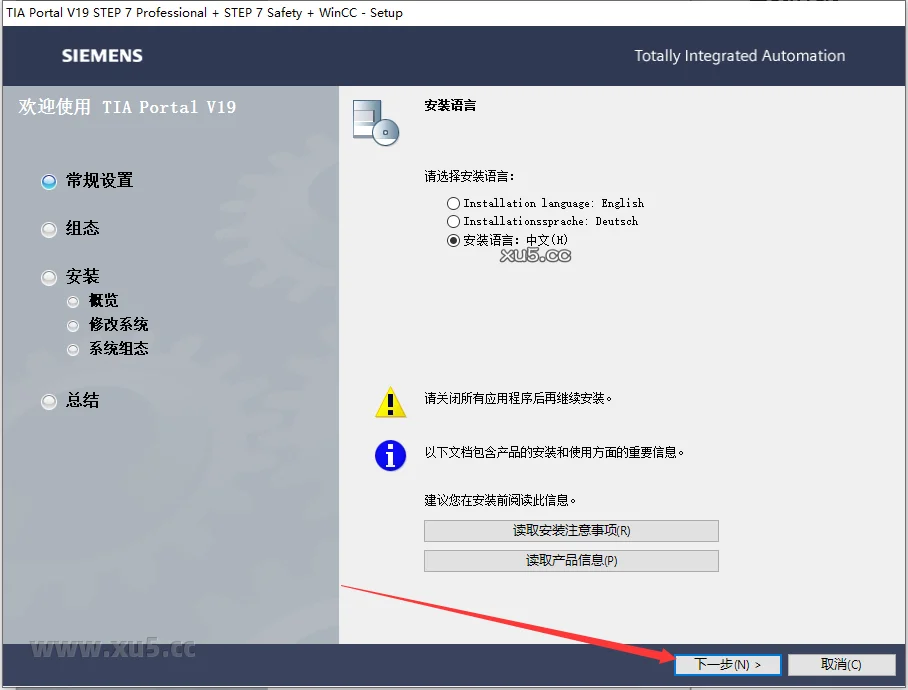Select Installation language: English

[x=453, y=202]
